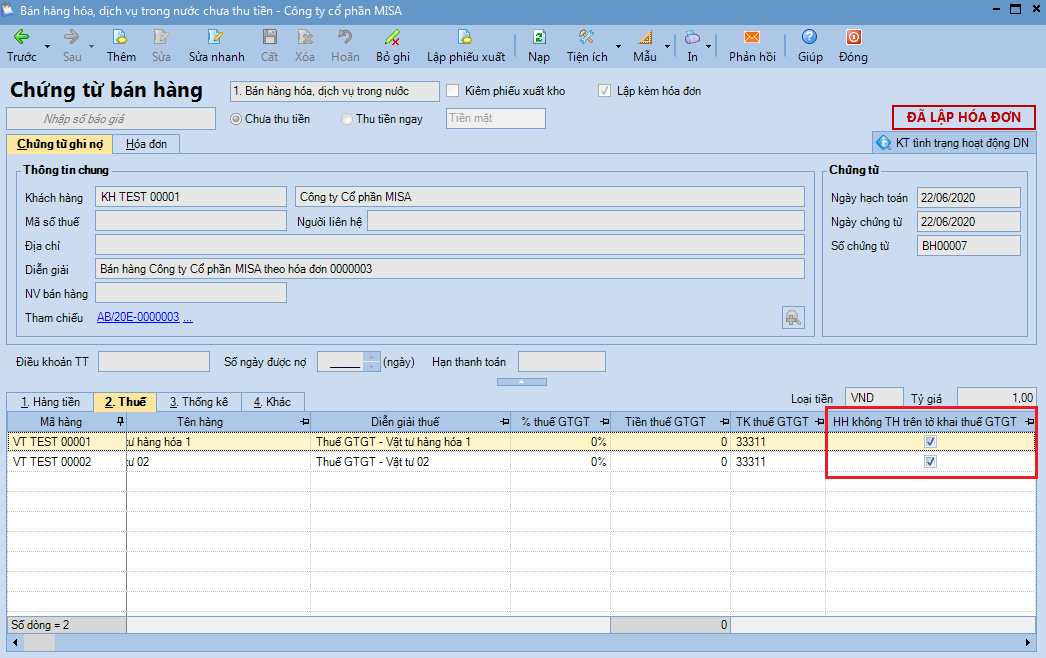Pin the % thuế GTGT column
The width and height of the screenshot is (1046, 658).
click(x=604, y=422)
